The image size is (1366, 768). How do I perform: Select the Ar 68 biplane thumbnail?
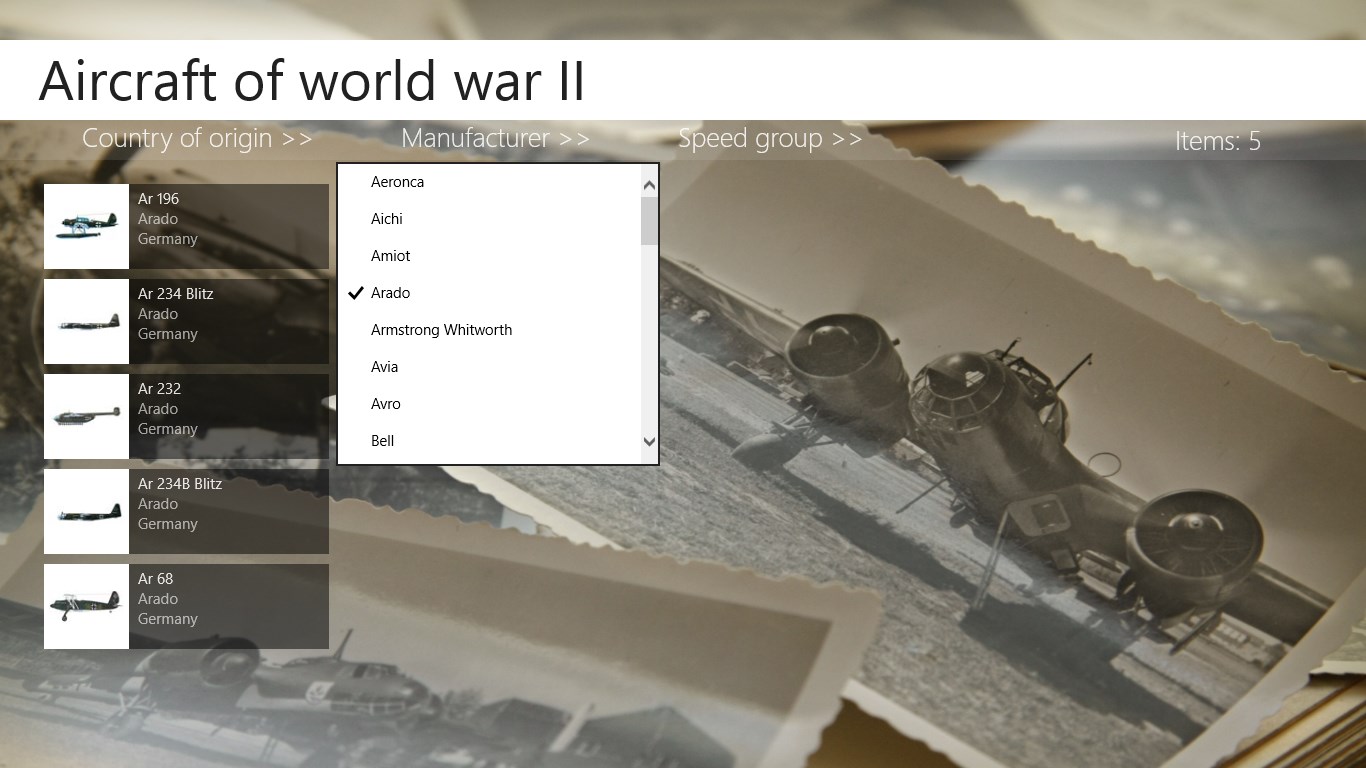(x=86, y=606)
